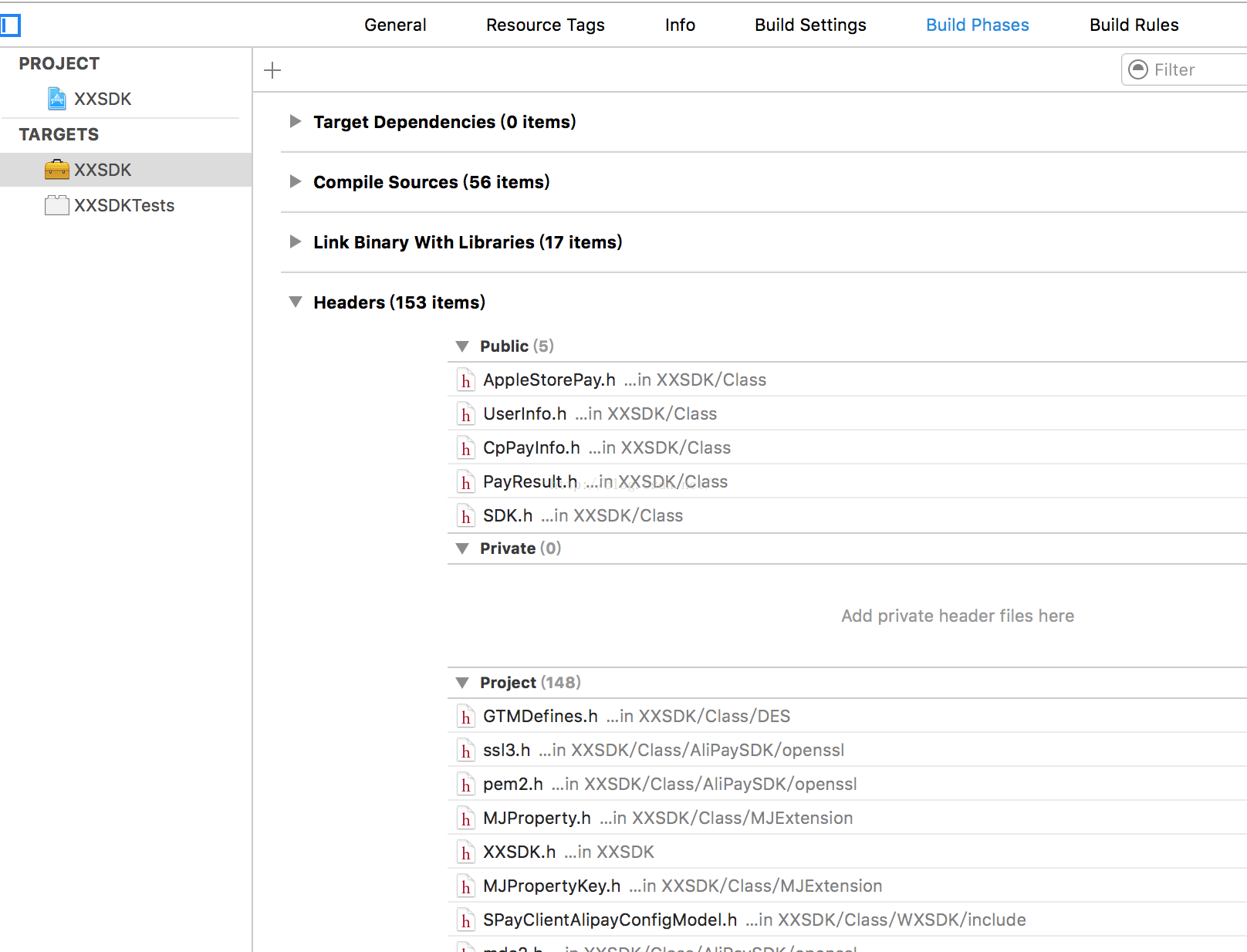
Task: Click the PayResult.h header file icon
Action: click(x=465, y=482)
